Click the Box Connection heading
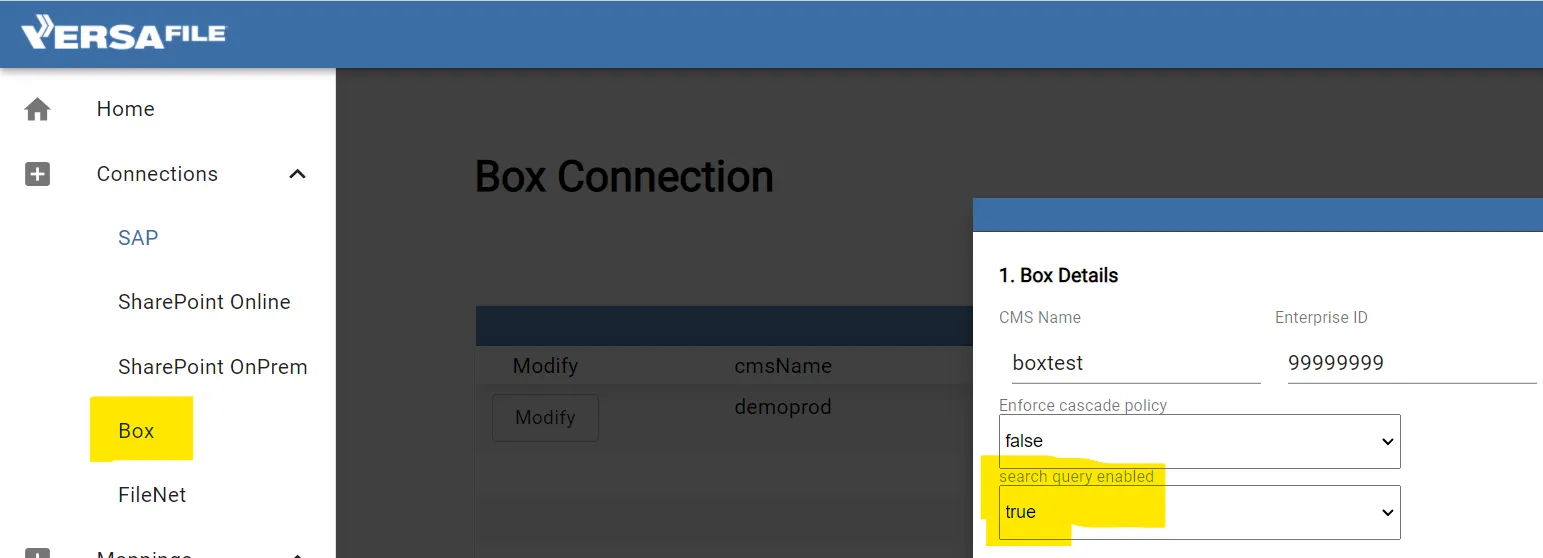Viewport: 1543px width, 558px height. [624, 177]
